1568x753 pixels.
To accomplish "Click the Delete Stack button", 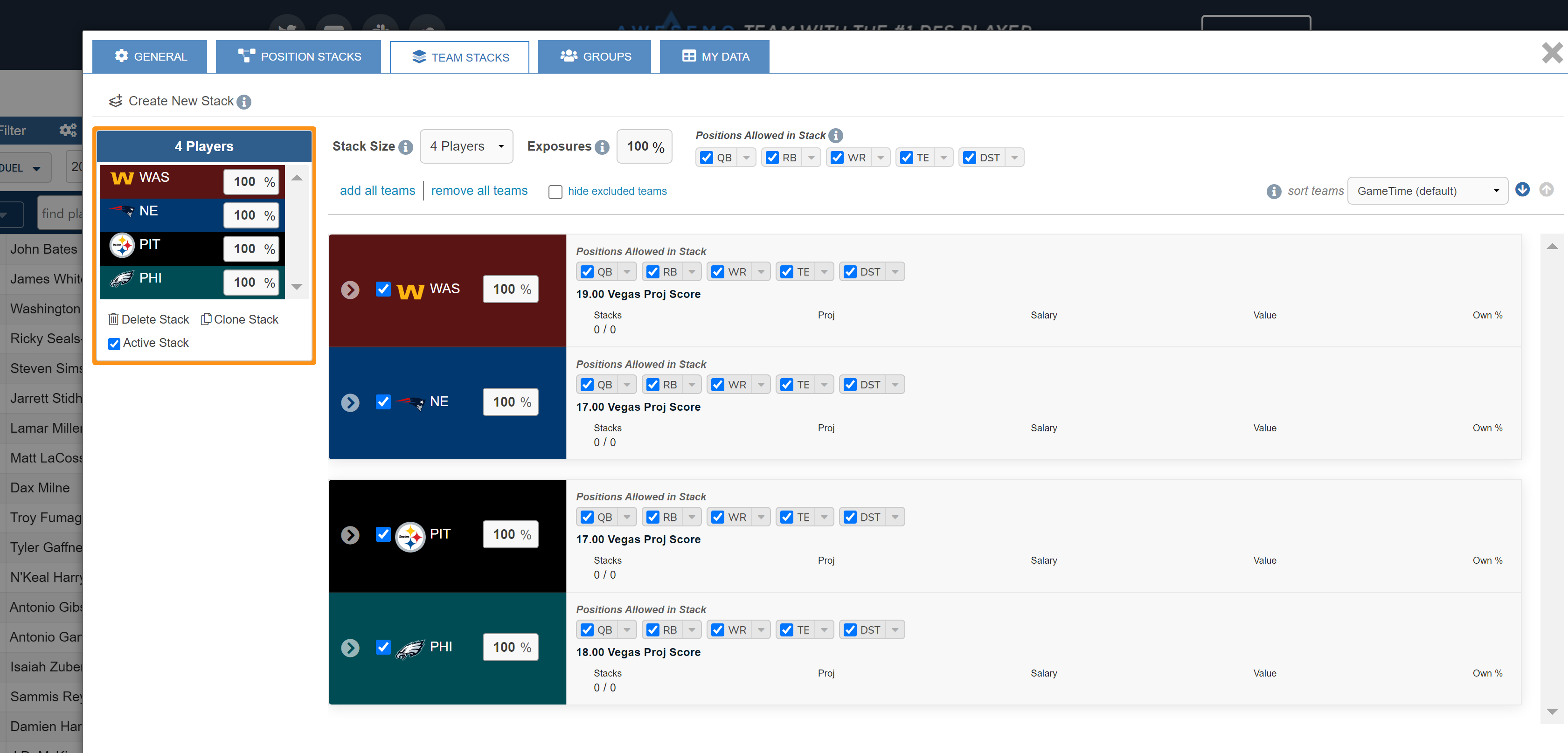I will click(148, 319).
